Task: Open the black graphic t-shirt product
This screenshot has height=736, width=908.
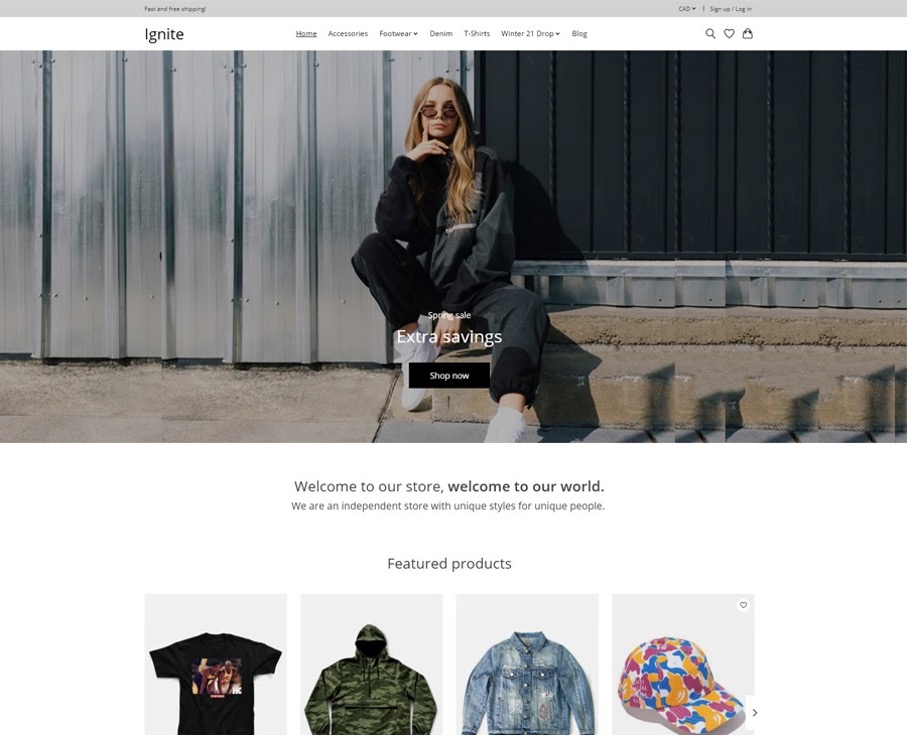Action: [x=215, y=664]
